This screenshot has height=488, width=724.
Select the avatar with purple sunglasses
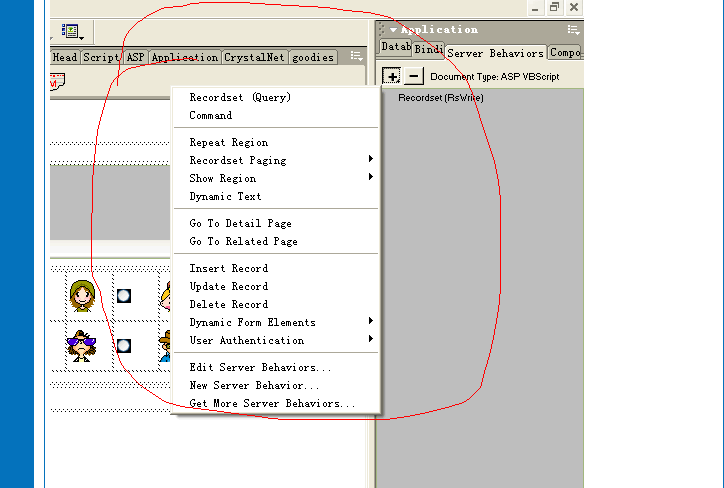click(81, 345)
